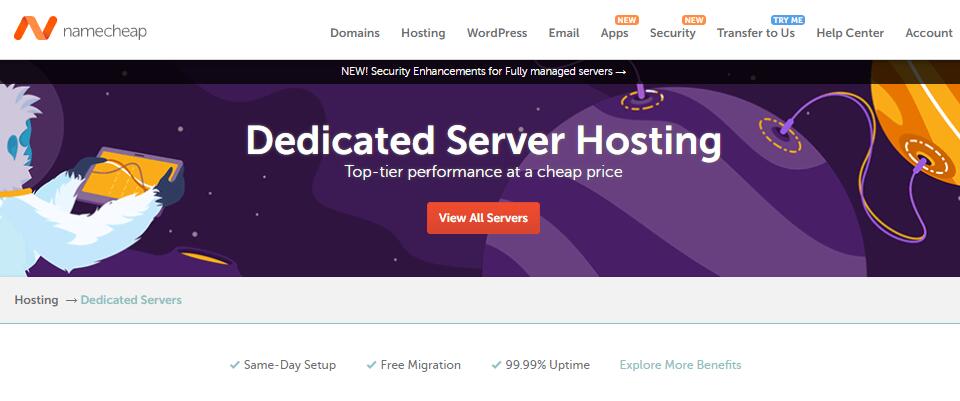960x401 pixels.
Task: Click the Same-Day Setup text
Action: click(x=290, y=365)
